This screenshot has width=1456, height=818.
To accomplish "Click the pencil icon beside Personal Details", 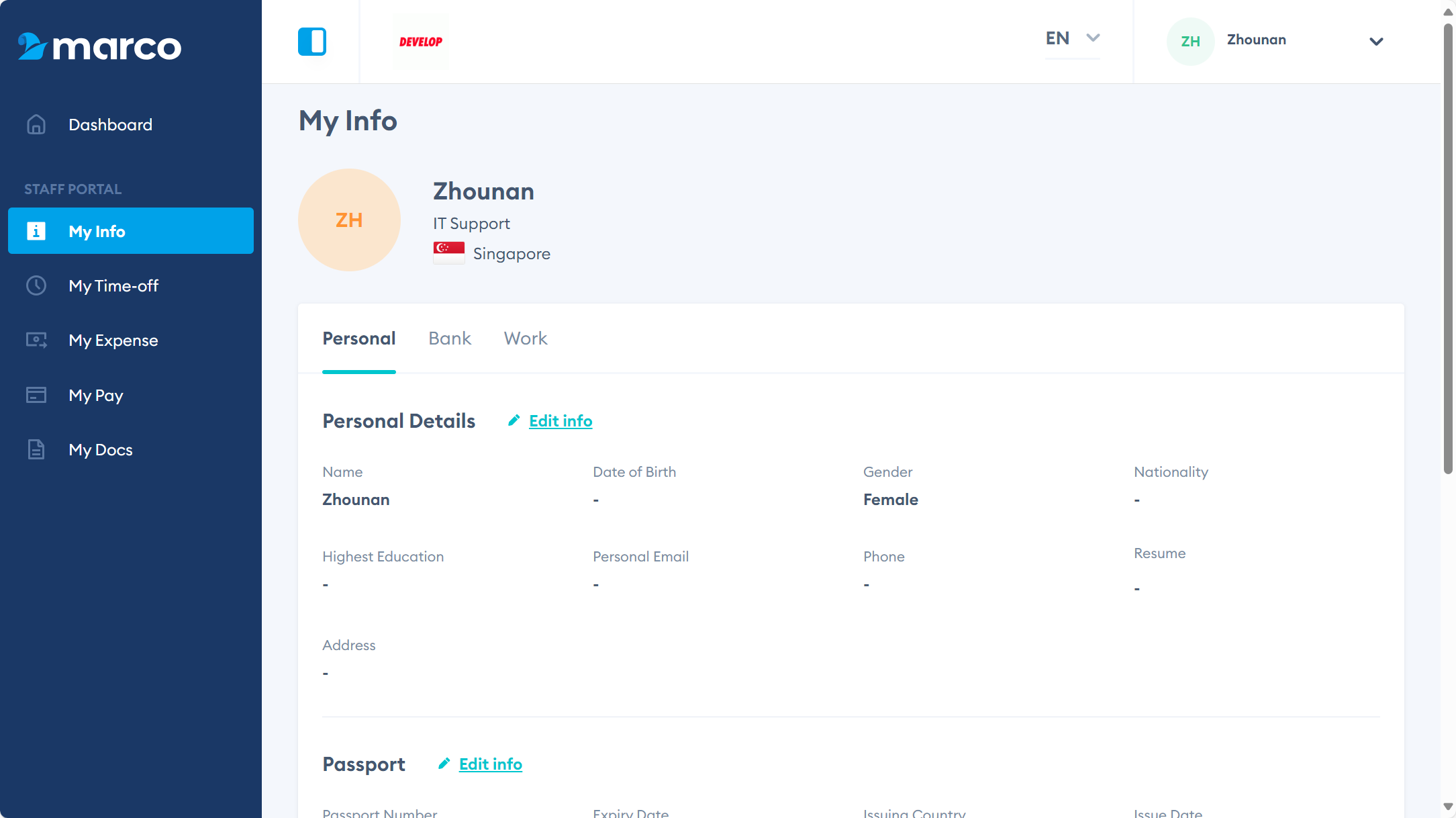I will pyautogui.click(x=514, y=420).
